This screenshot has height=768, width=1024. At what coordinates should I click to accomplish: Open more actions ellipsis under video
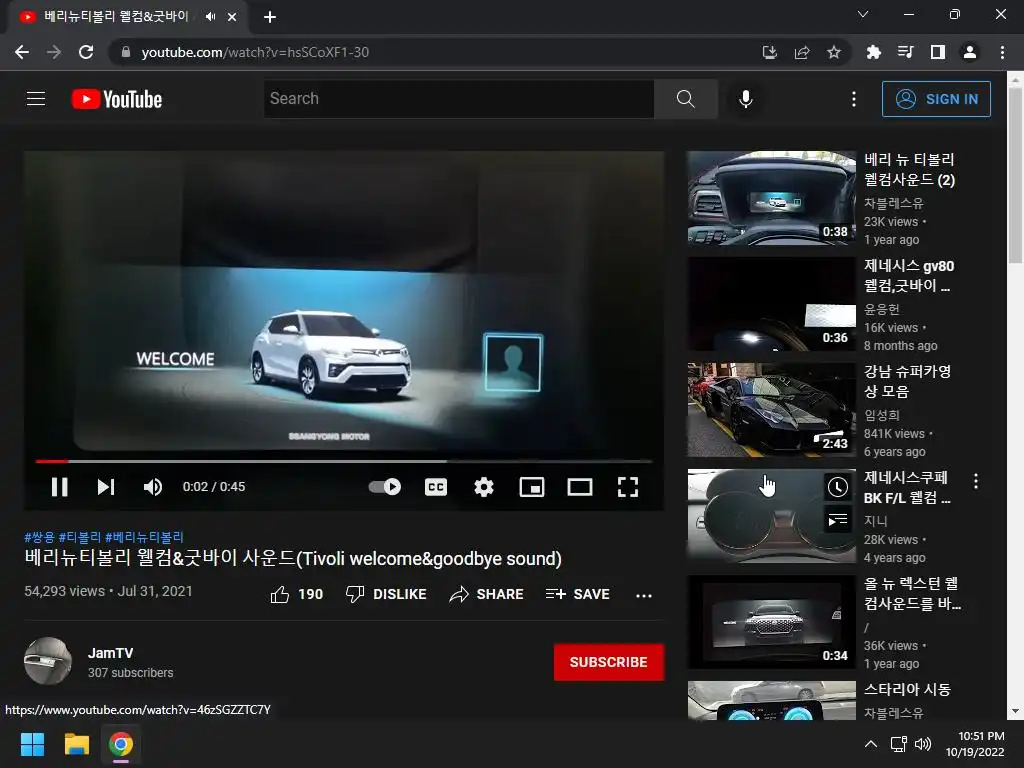pos(644,595)
